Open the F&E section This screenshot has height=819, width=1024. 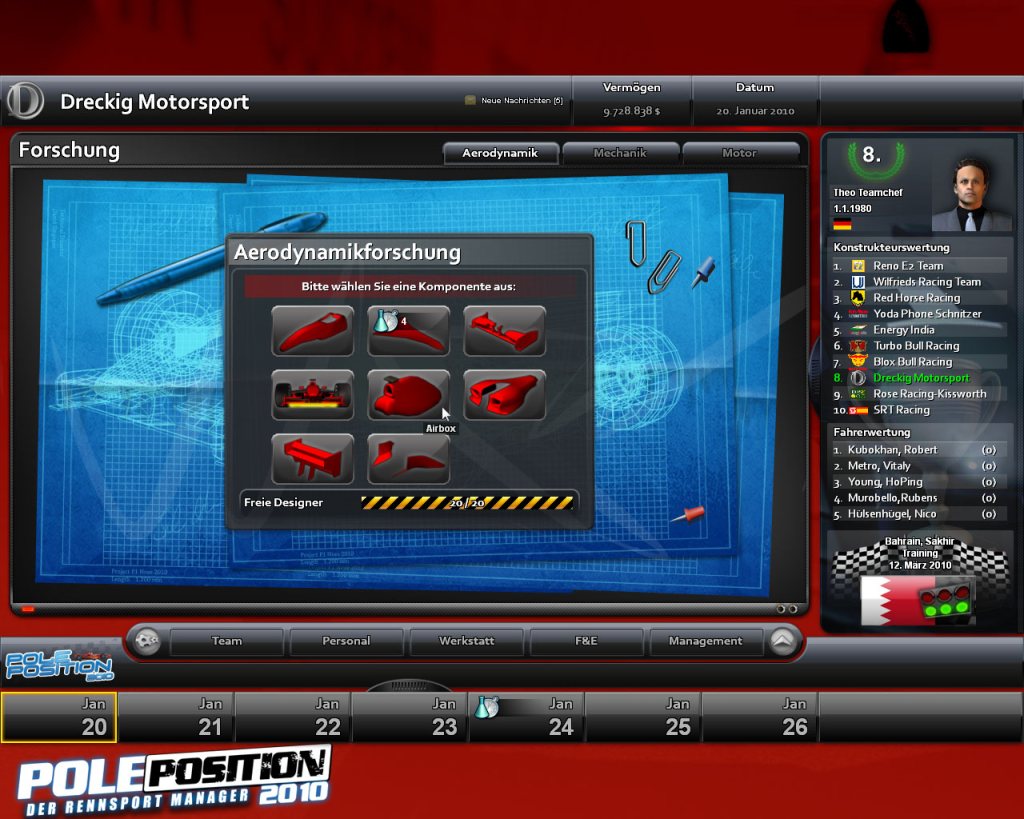click(586, 641)
